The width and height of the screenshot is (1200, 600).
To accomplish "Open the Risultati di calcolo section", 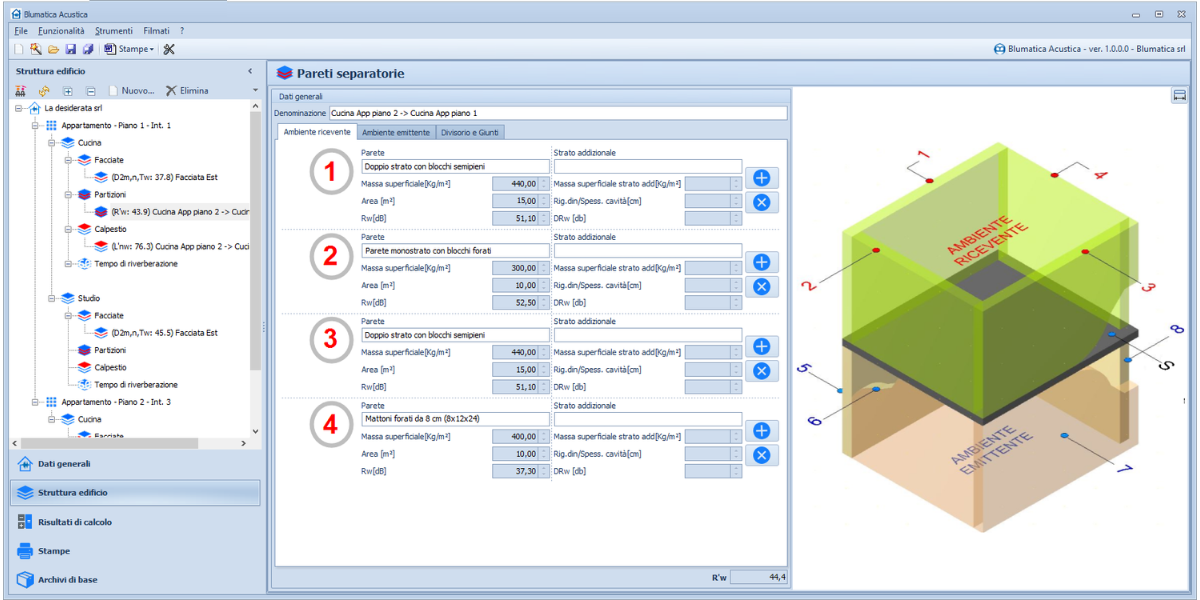I will pyautogui.click(x=75, y=522).
